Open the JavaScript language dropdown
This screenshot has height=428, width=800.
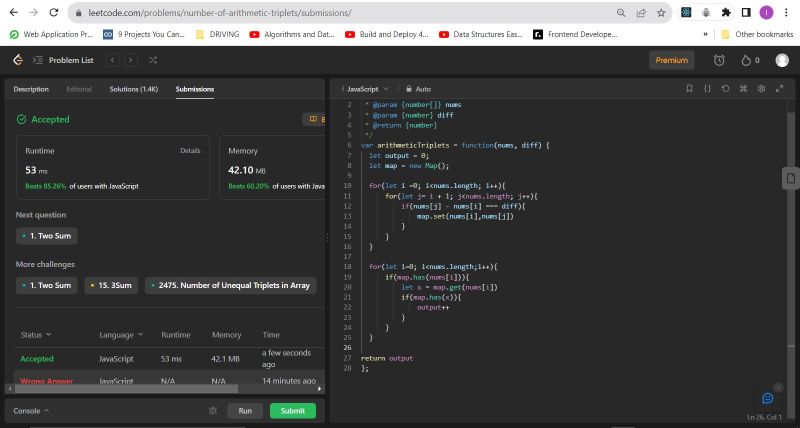(x=367, y=89)
